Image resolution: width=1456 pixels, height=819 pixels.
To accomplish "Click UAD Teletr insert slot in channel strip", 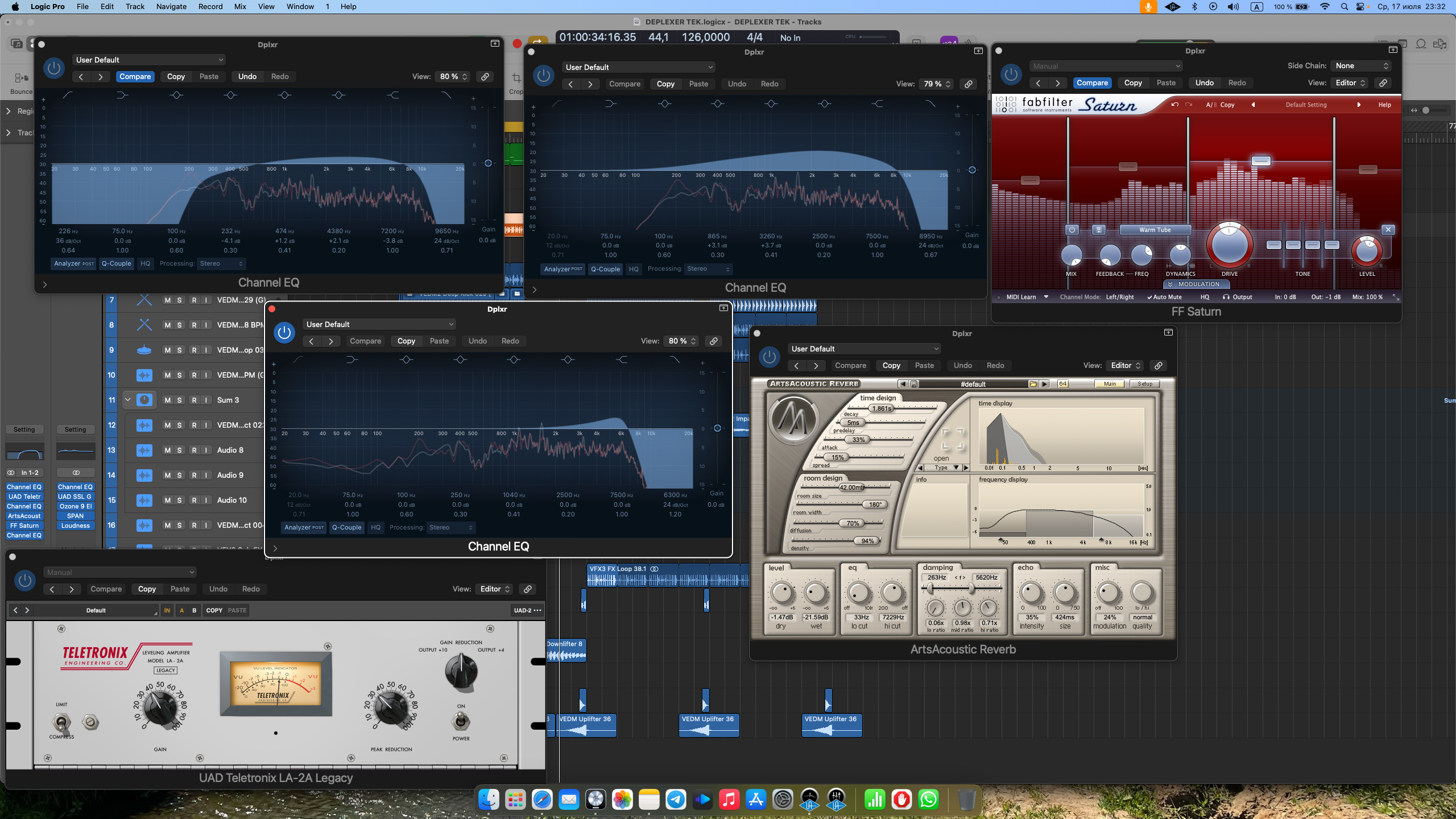I will (24, 497).
